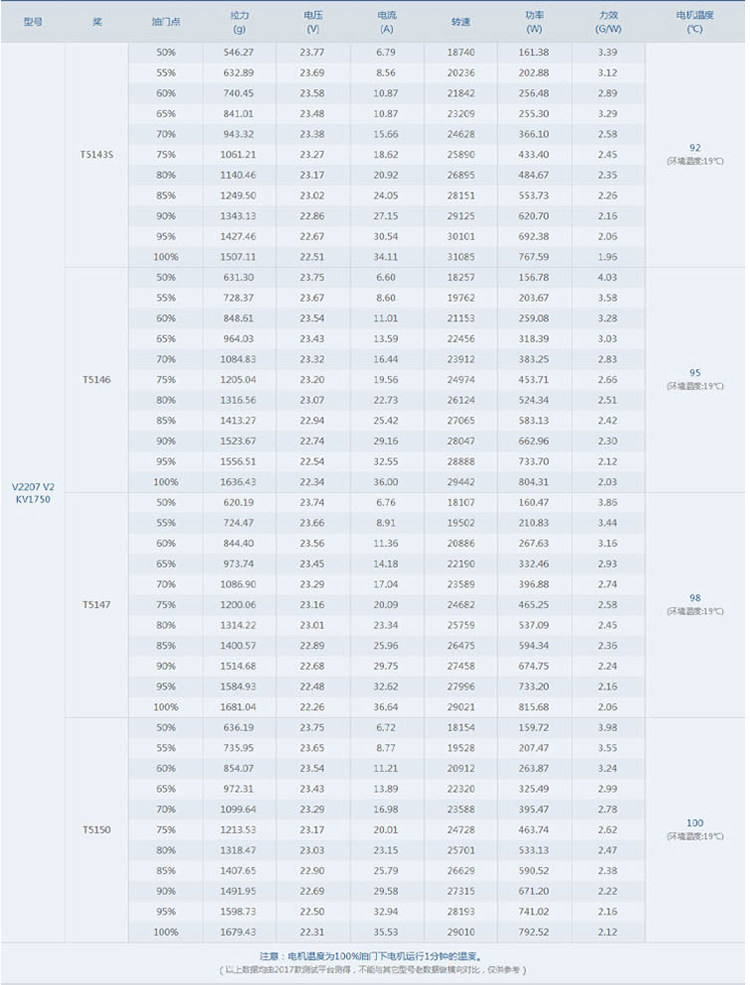Click the 功率 (W) column header

[534, 22]
